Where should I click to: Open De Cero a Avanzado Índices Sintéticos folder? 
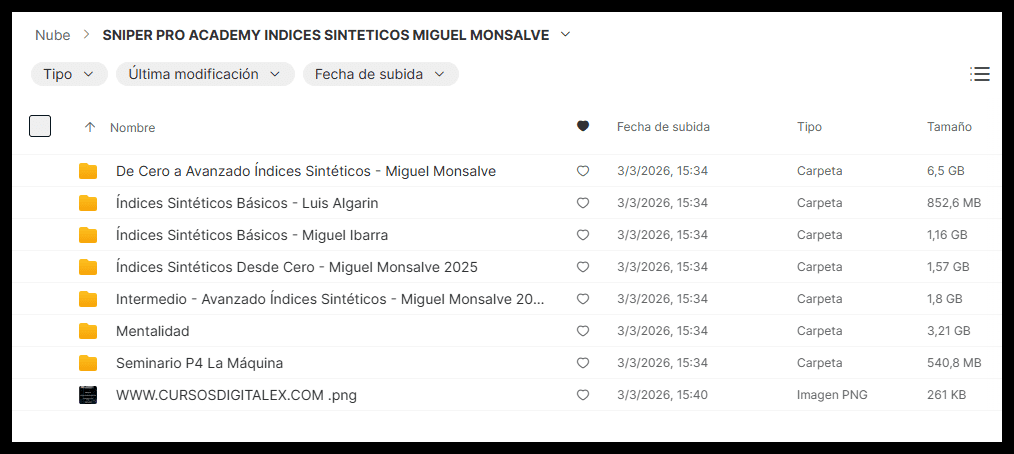point(305,171)
